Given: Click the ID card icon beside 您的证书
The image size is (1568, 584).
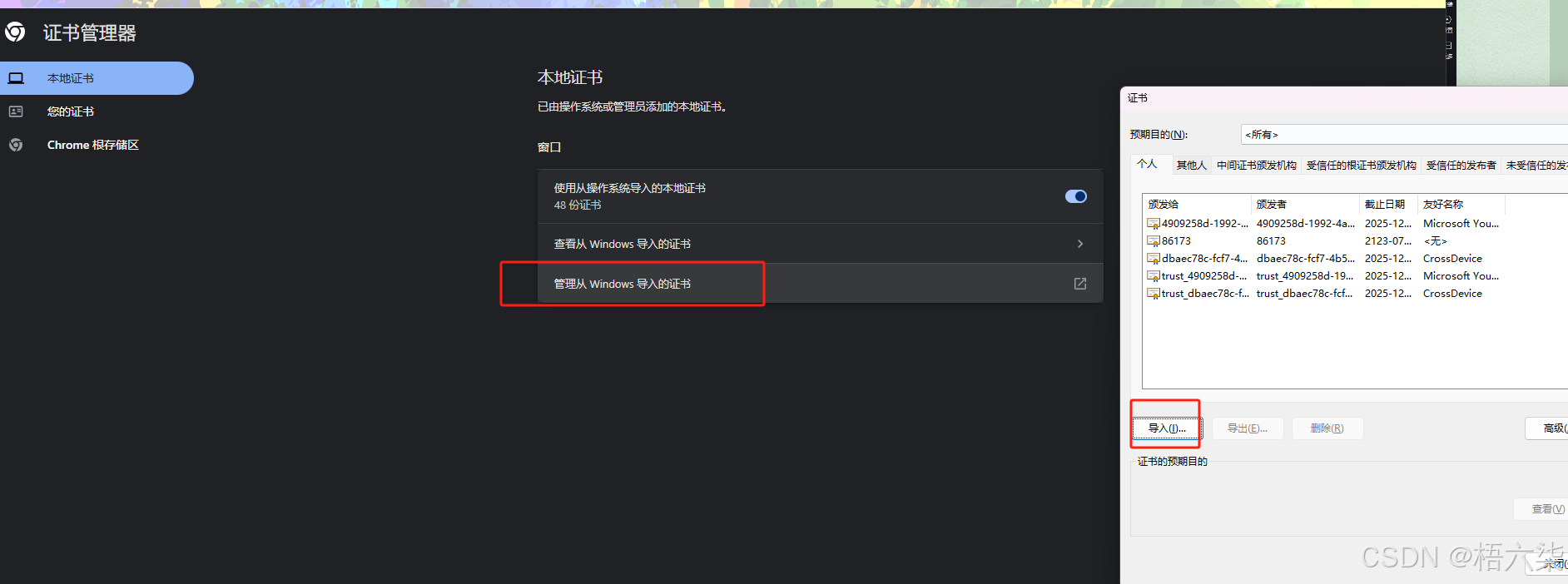Looking at the screenshot, I should pos(16,111).
